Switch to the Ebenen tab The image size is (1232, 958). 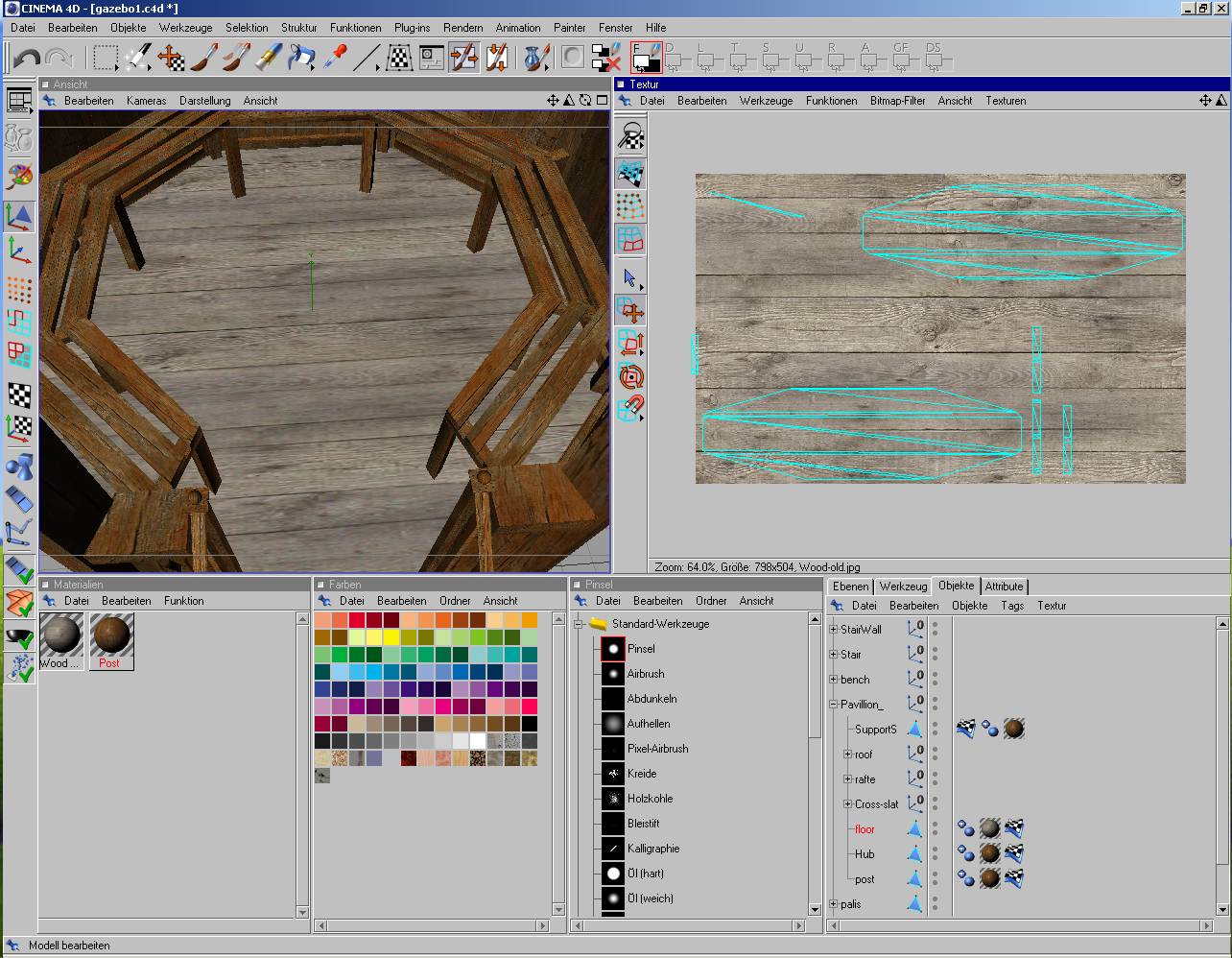(x=850, y=587)
